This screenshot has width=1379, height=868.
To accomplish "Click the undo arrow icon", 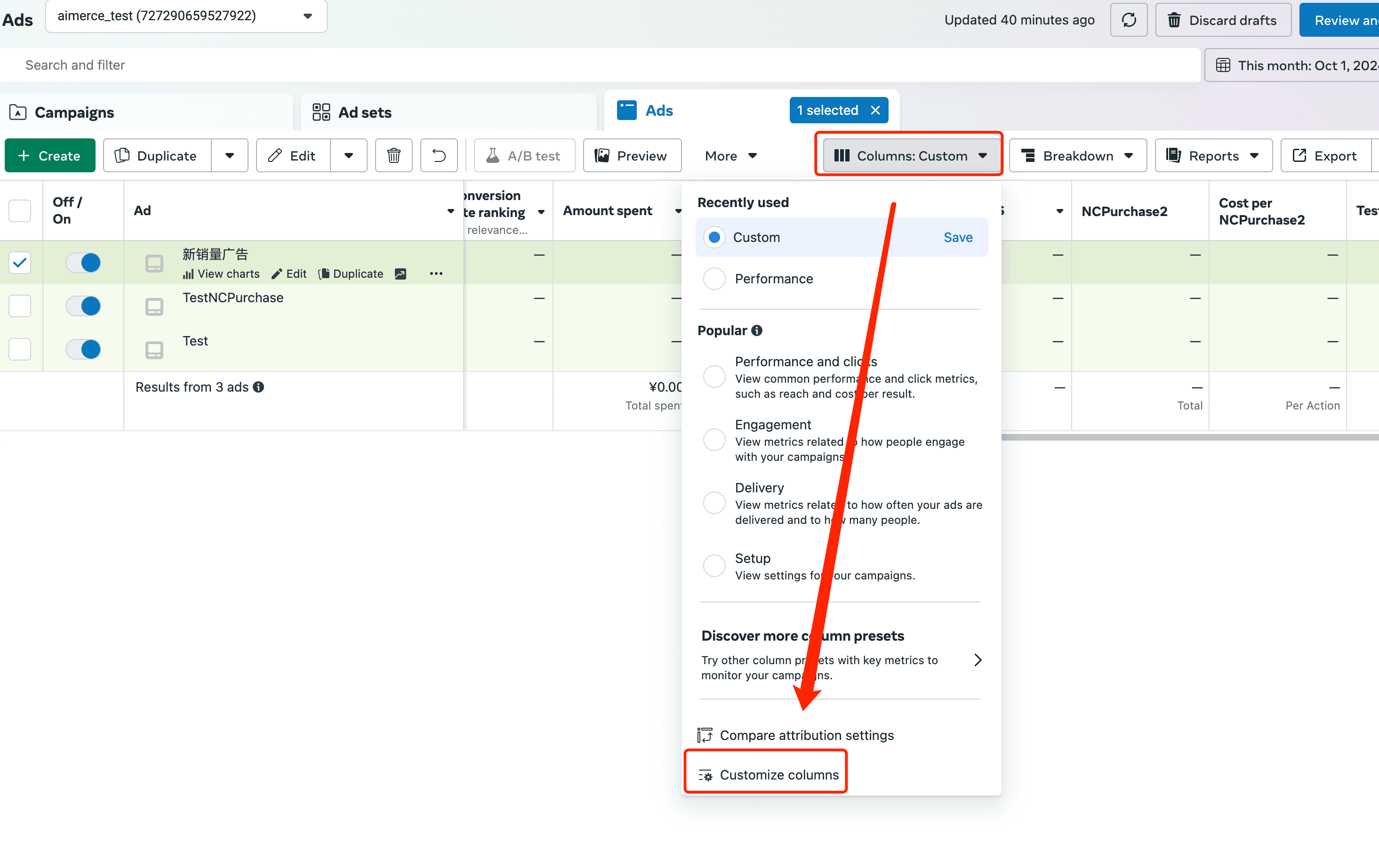I will pos(439,156).
